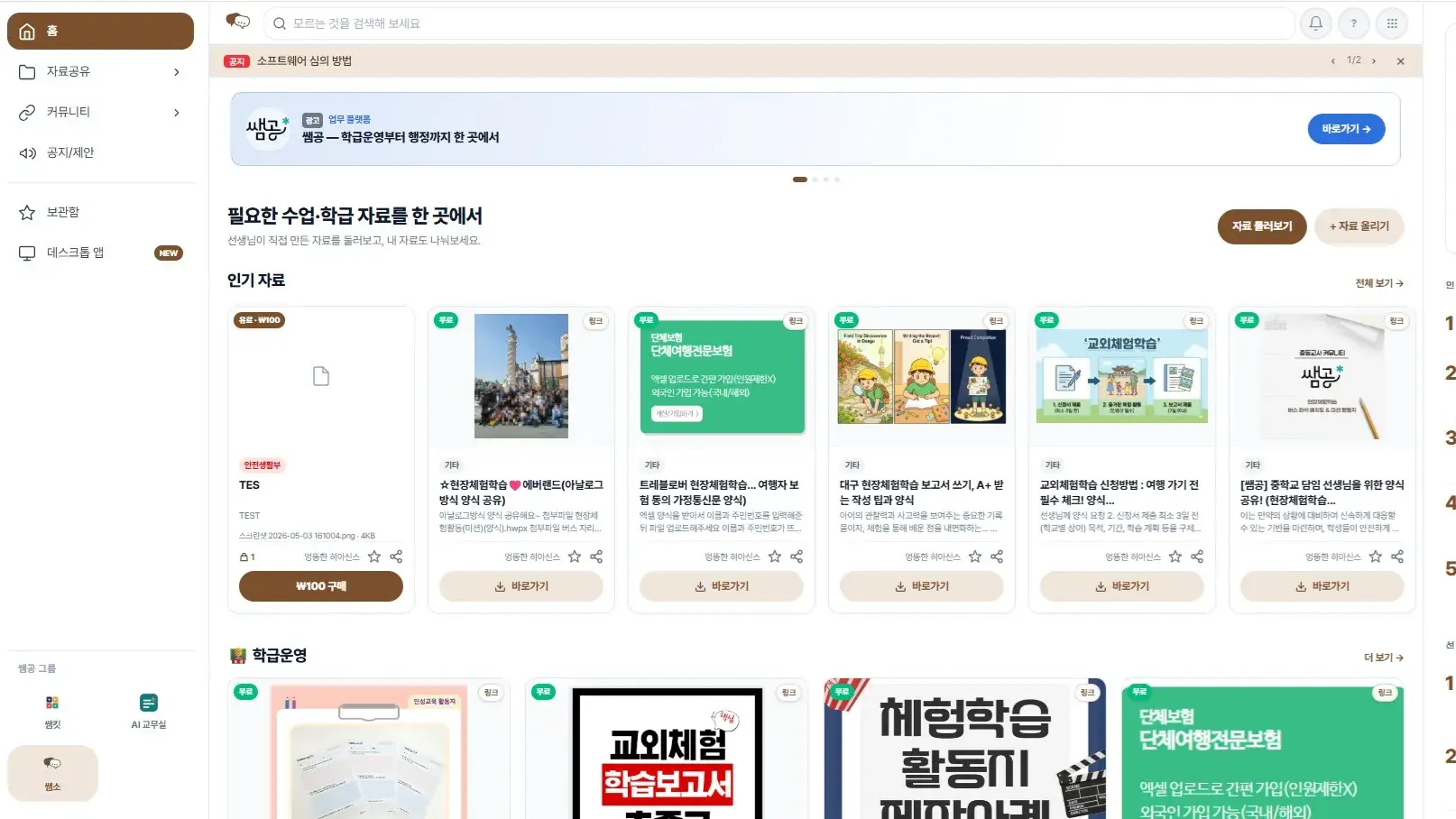The image size is (1456, 819).
Task: Open the apps grid icon
Action: click(x=1392, y=23)
